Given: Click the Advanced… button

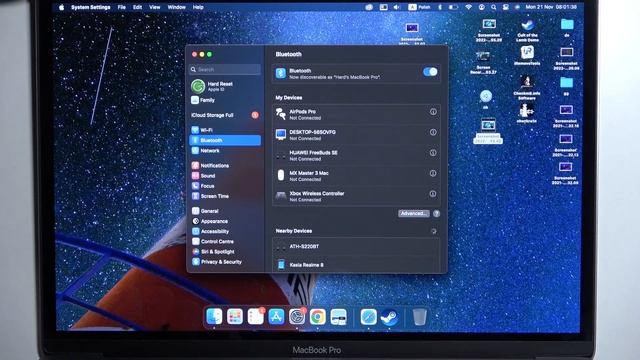Looking at the screenshot, I should [x=413, y=213].
